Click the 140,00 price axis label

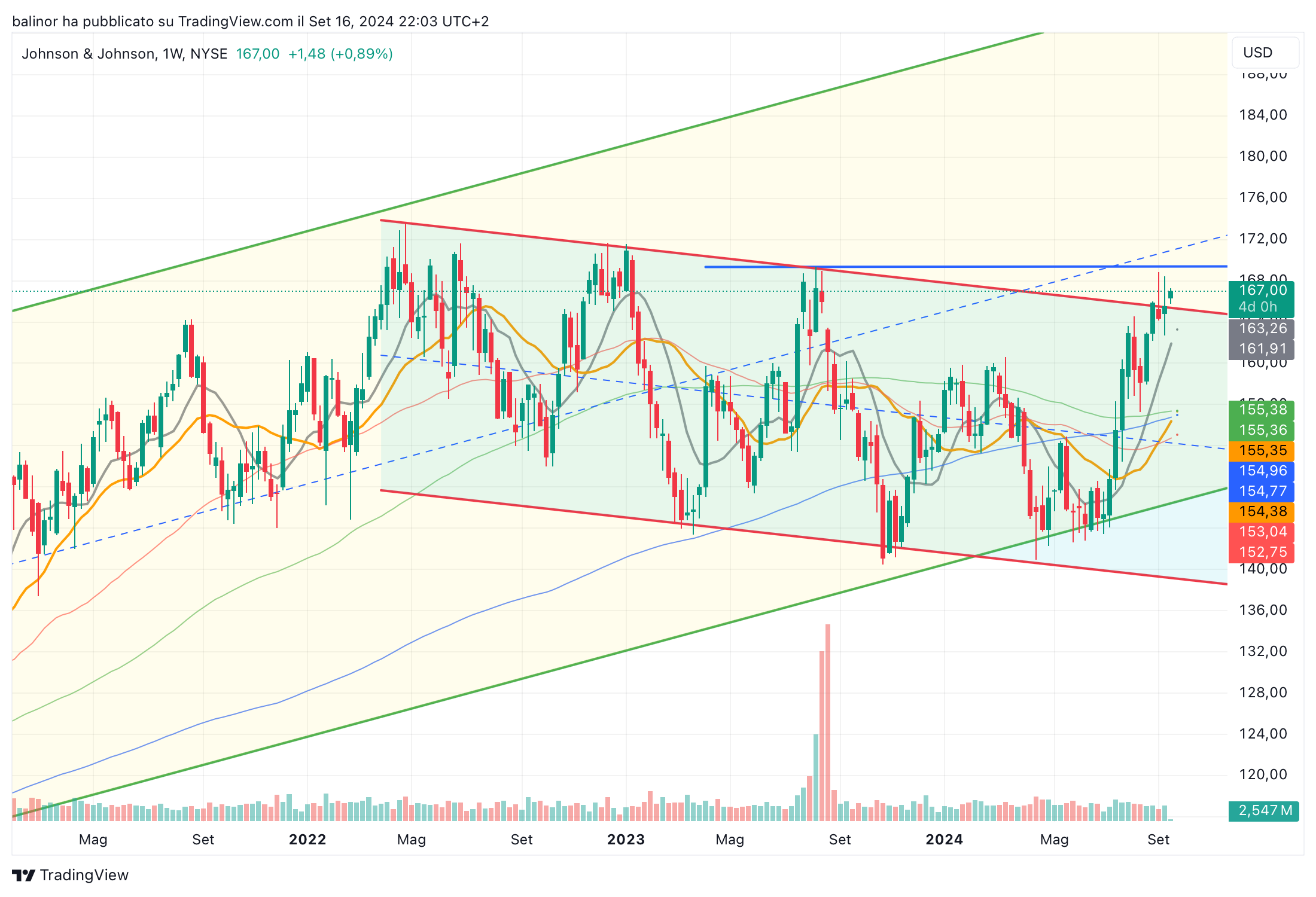(1263, 569)
